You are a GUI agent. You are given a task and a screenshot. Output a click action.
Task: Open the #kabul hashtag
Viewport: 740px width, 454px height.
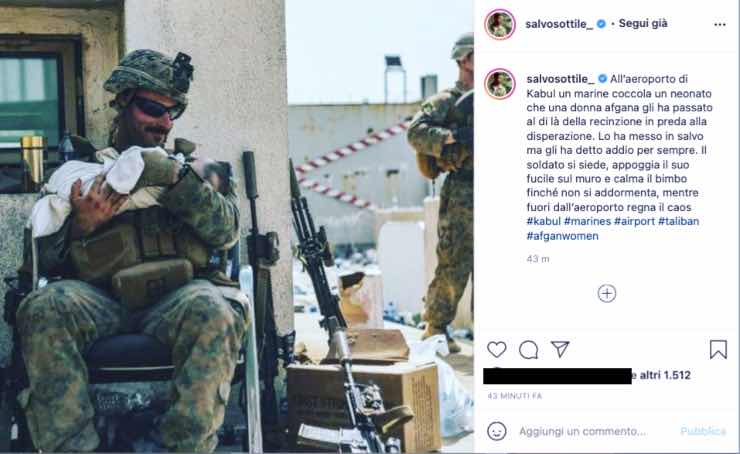(x=544, y=221)
